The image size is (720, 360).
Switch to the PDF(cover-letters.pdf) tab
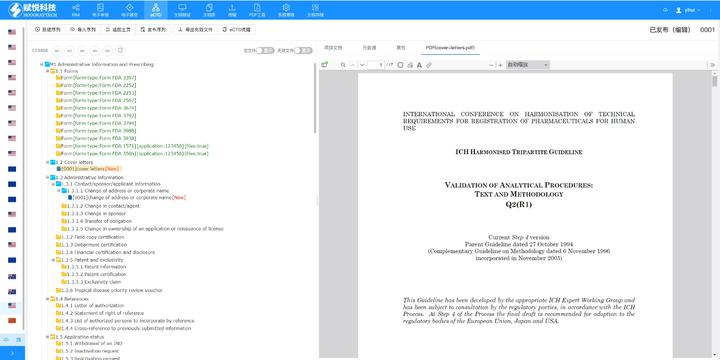pos(450,48)
